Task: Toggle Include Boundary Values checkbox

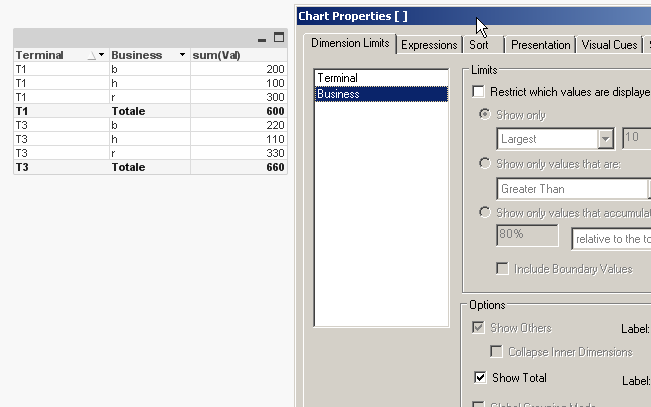Action: [504, 269]
